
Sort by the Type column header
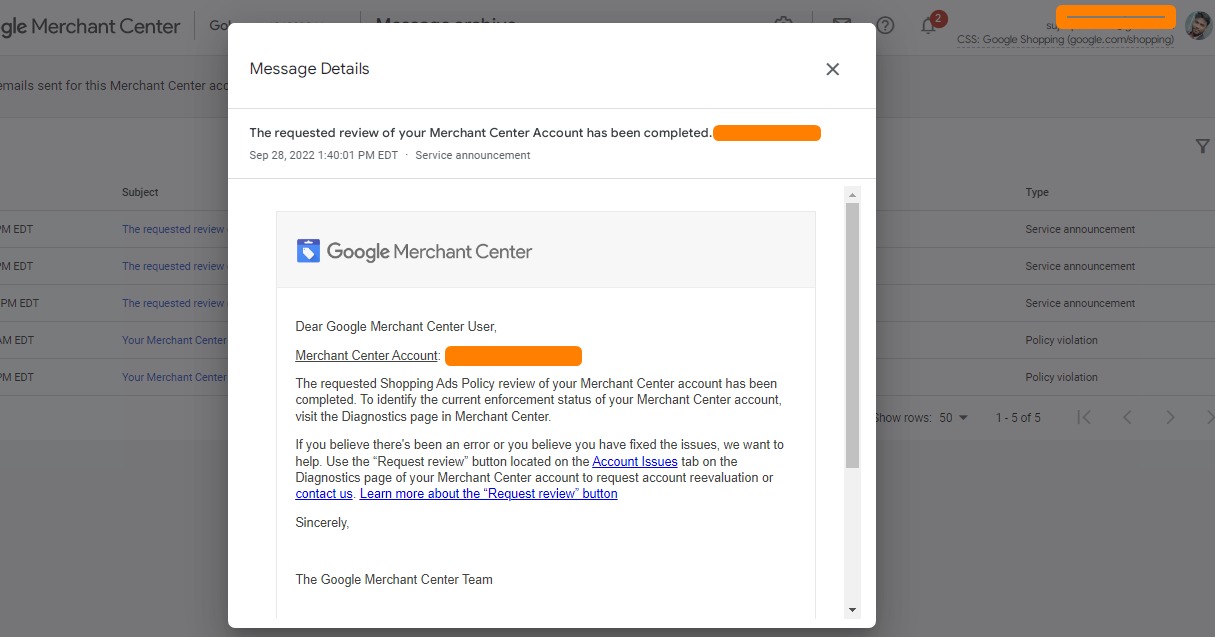click(x=1037, y=192)
